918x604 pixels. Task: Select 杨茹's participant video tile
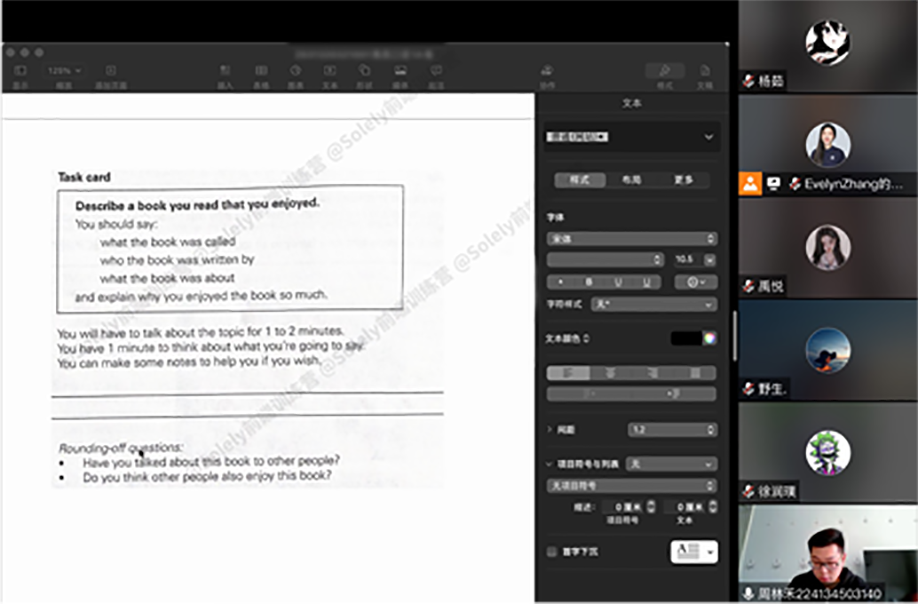click(x=828, y=46)
